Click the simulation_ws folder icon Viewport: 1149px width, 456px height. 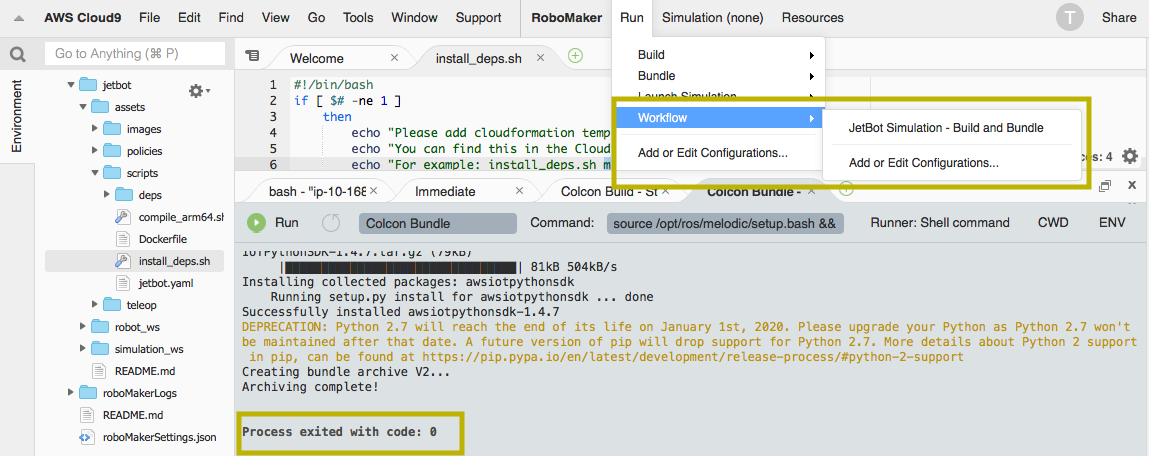pos(100,348)
